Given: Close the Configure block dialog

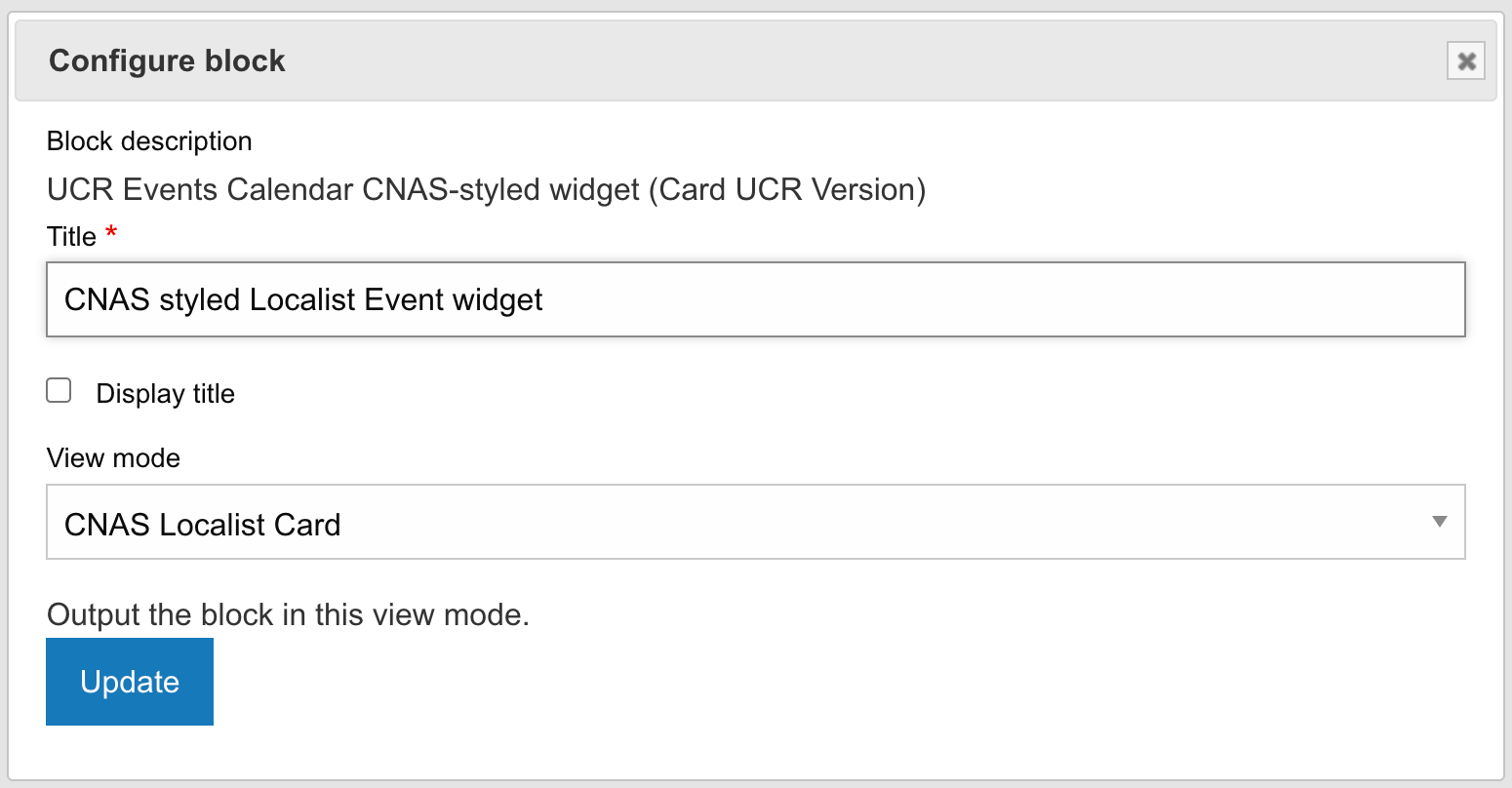Looking at the screenshot, I should [1465, 61].
